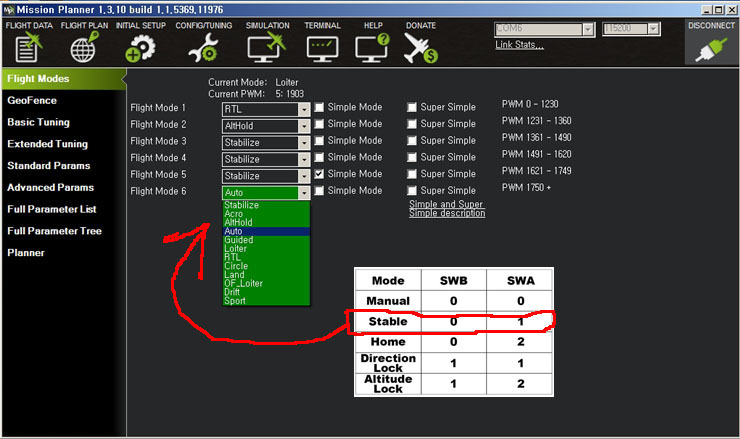Uncheck Simple Mode for Flight Mode 5

320,174
